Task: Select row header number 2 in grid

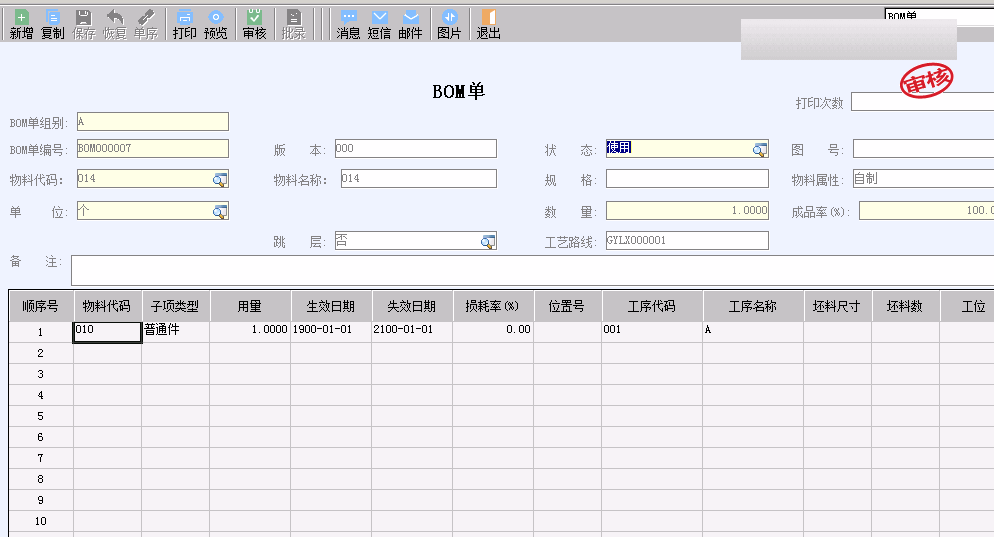Action: coord(41,353)
